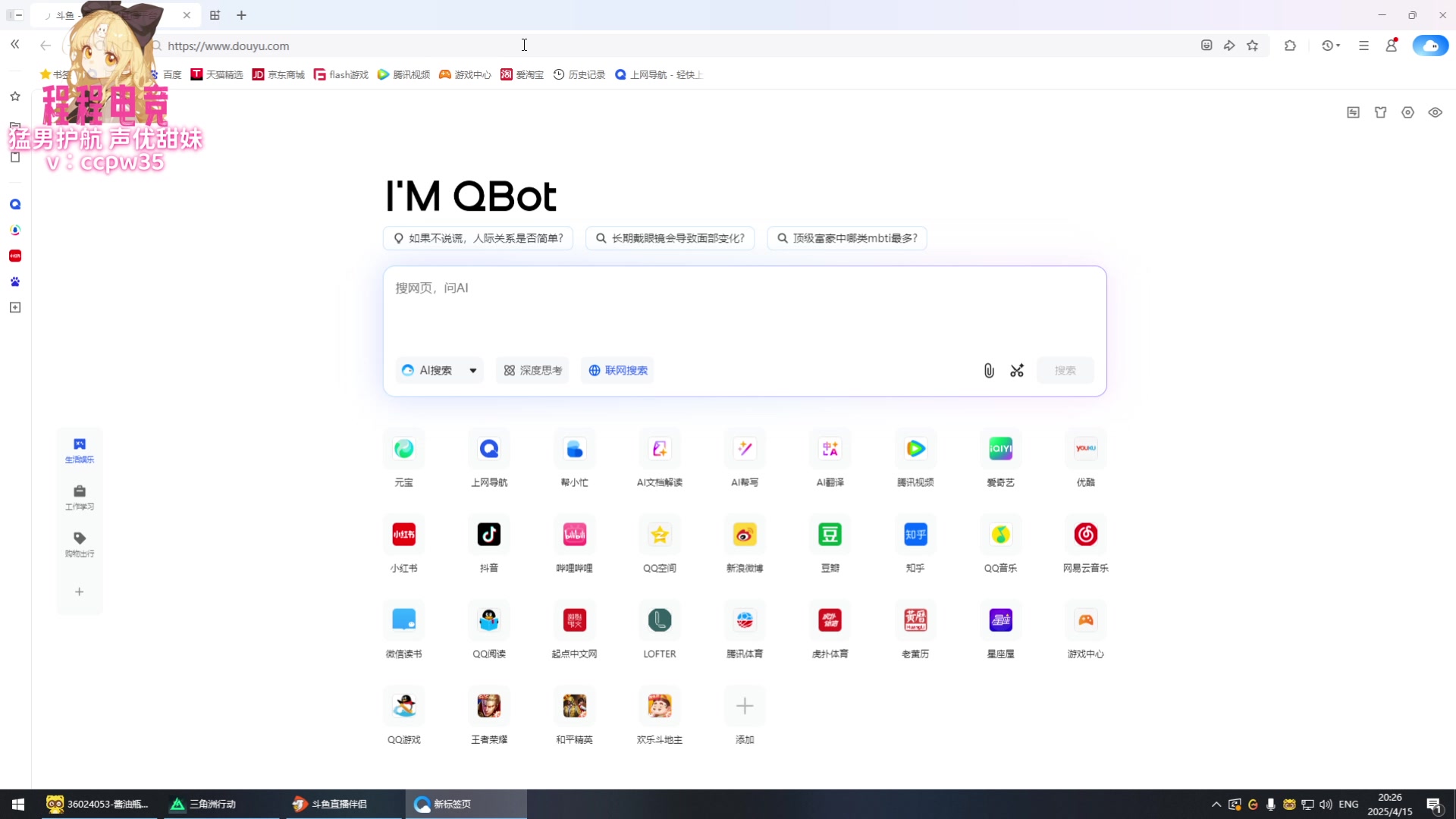This screenshot has height=819, width=1456.
Task: Open the 优酷 shortcut
Action: point(1086,449)
